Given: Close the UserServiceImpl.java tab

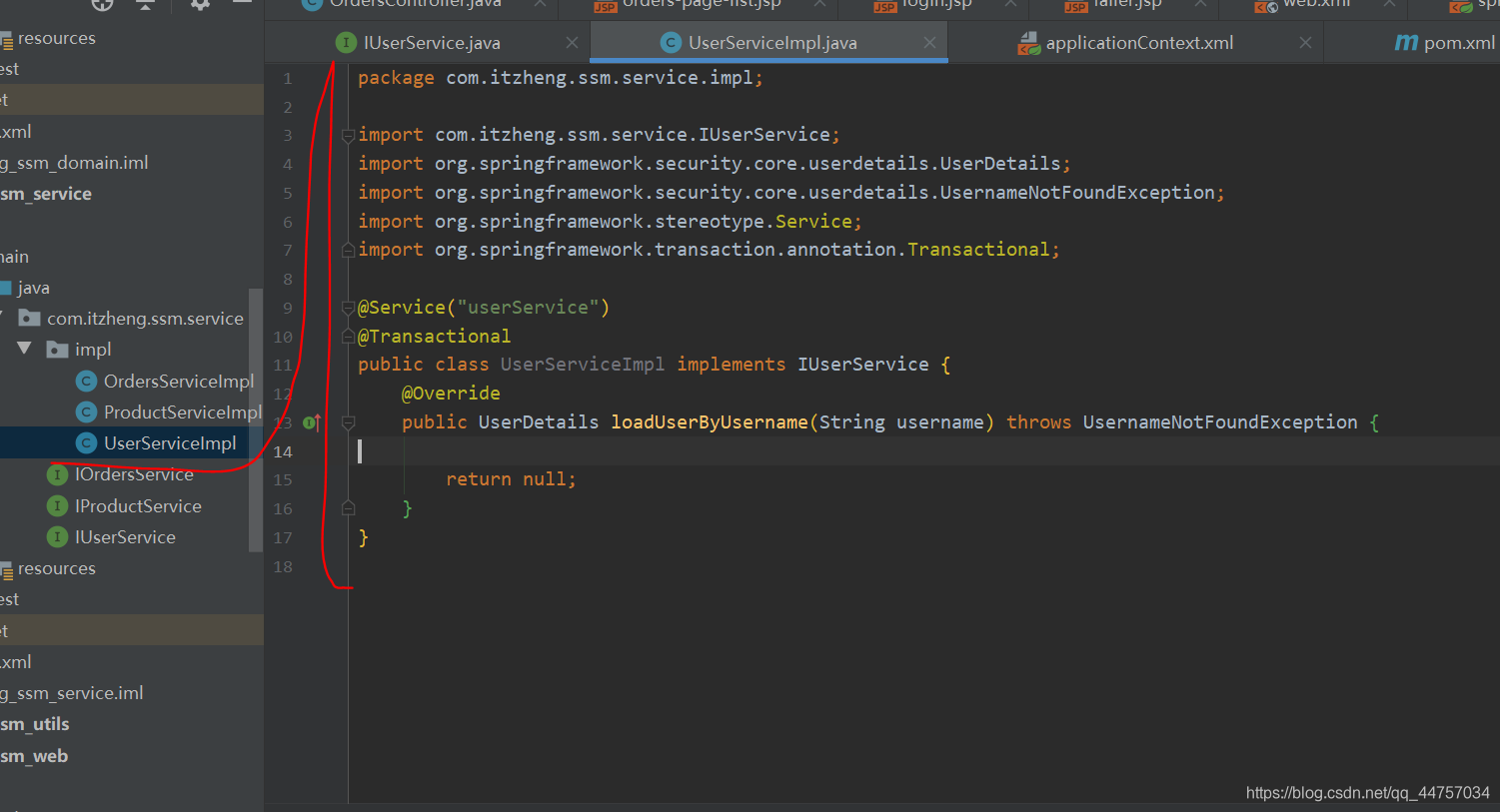Looking at the screenshot, I should pyautogui.click(x=929, y=43).
